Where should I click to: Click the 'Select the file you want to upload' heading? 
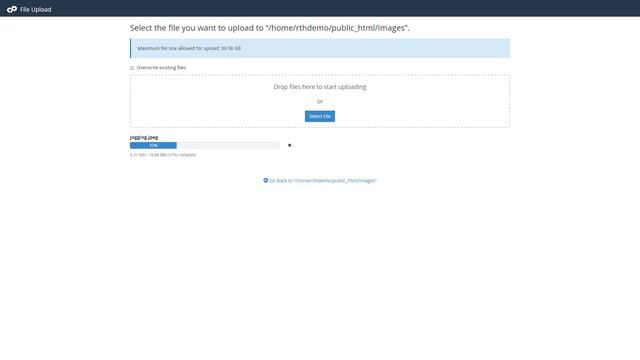pyautogui.click(x=269, y=28)
